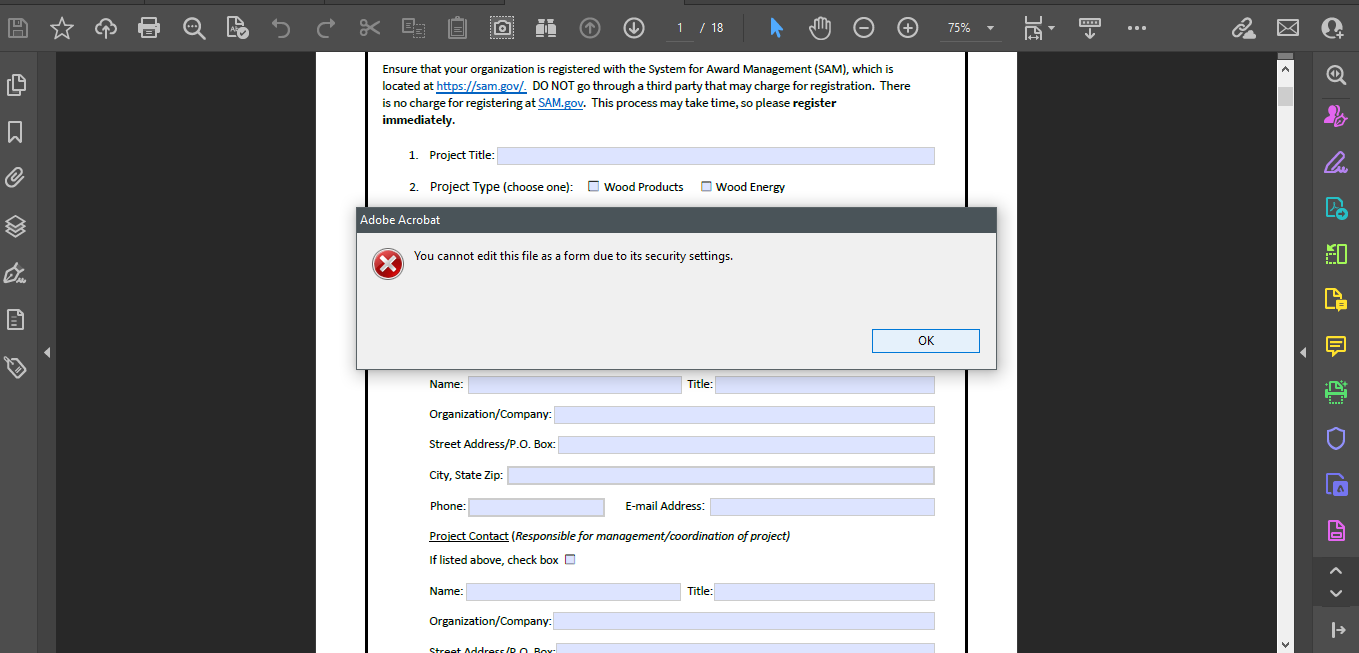Take a snapshot with camera tool
The height and width of the screenshot is (653, 1359).
[502, 28]
